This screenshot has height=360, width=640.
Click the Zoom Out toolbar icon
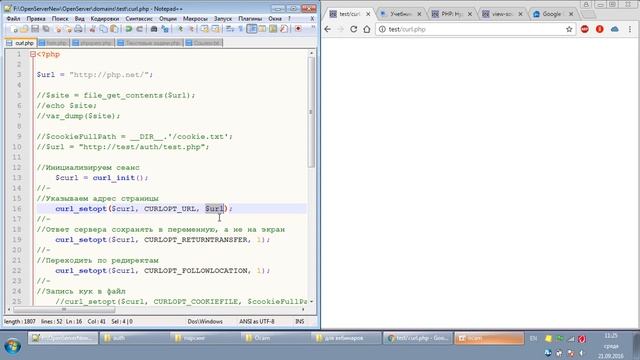click(191, 29)
